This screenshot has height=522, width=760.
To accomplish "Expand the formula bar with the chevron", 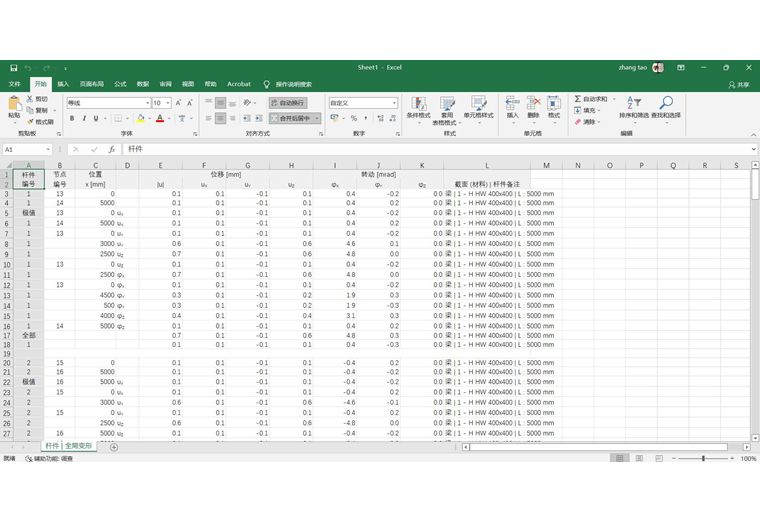I will click(753, 149).
